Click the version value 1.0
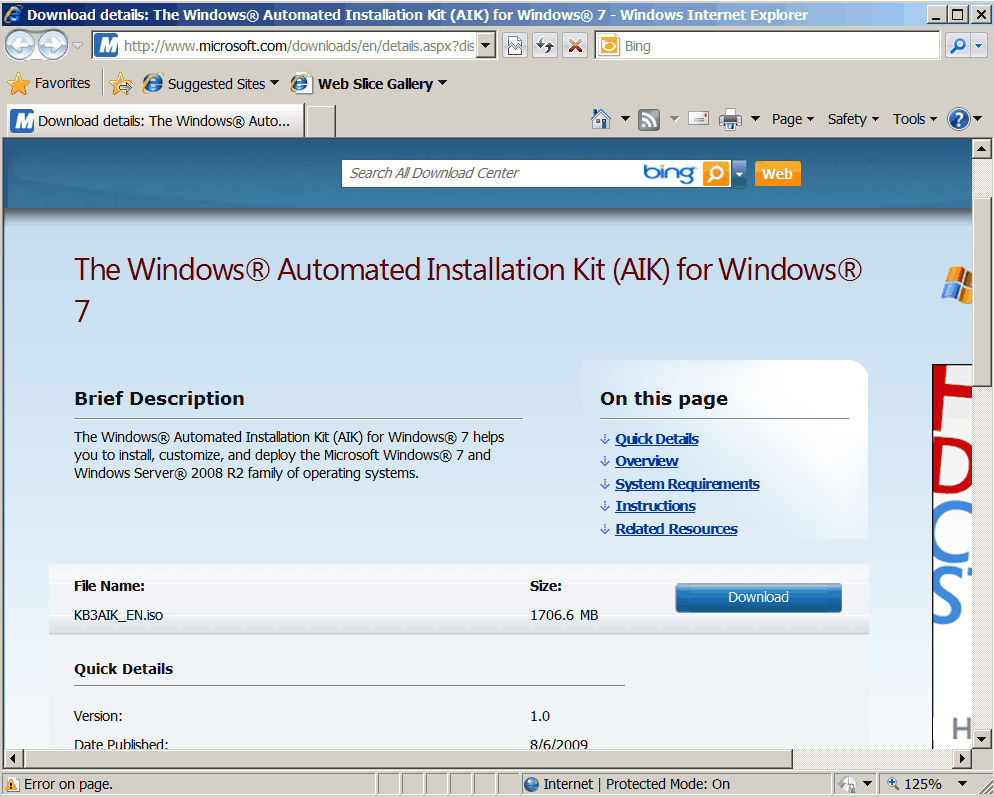Image resolution: width=994 pixels, height=797 pixels. click(540, 716)
